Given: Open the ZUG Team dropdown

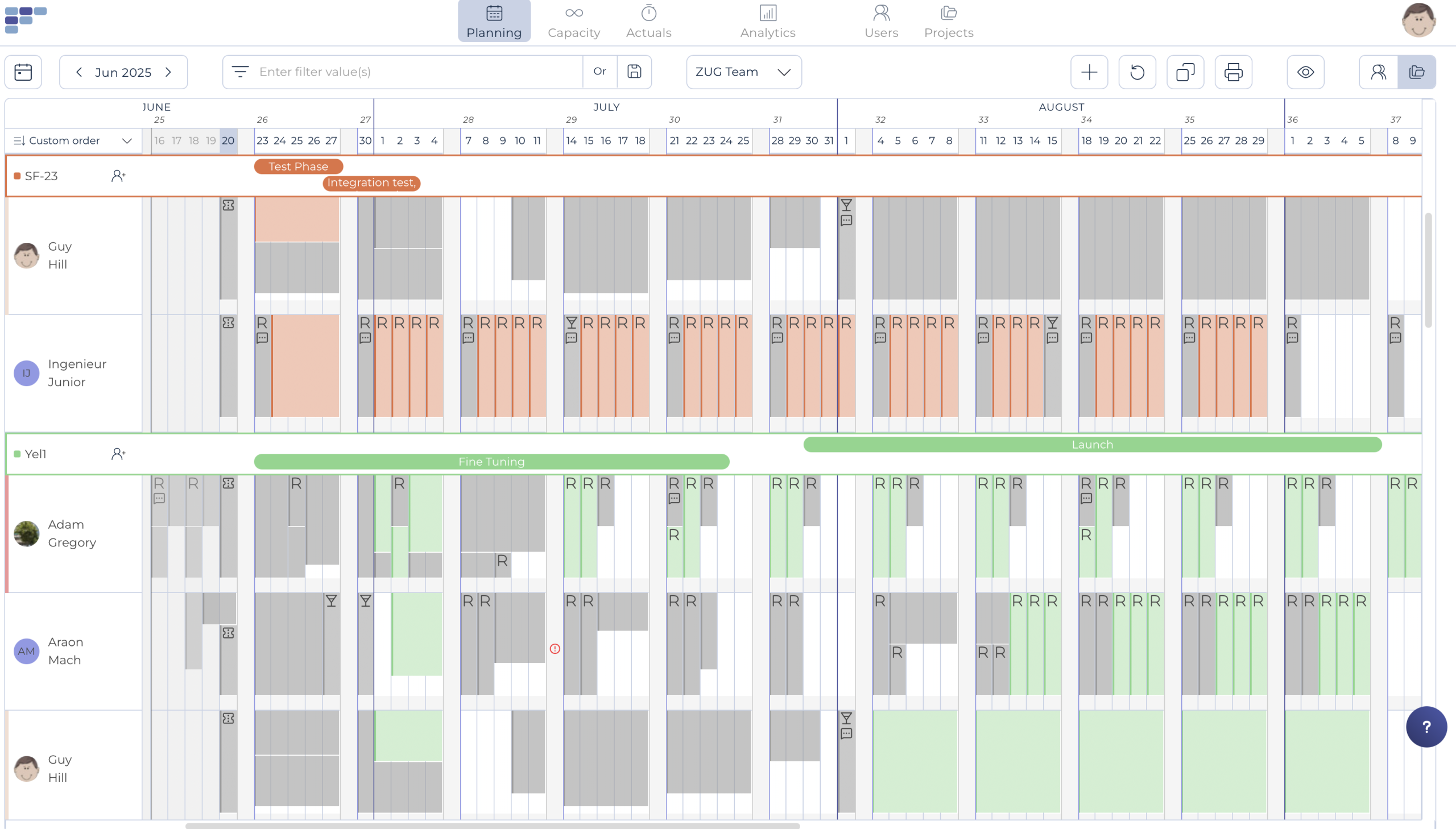Looking at the screenshot, I should (743, 72).
